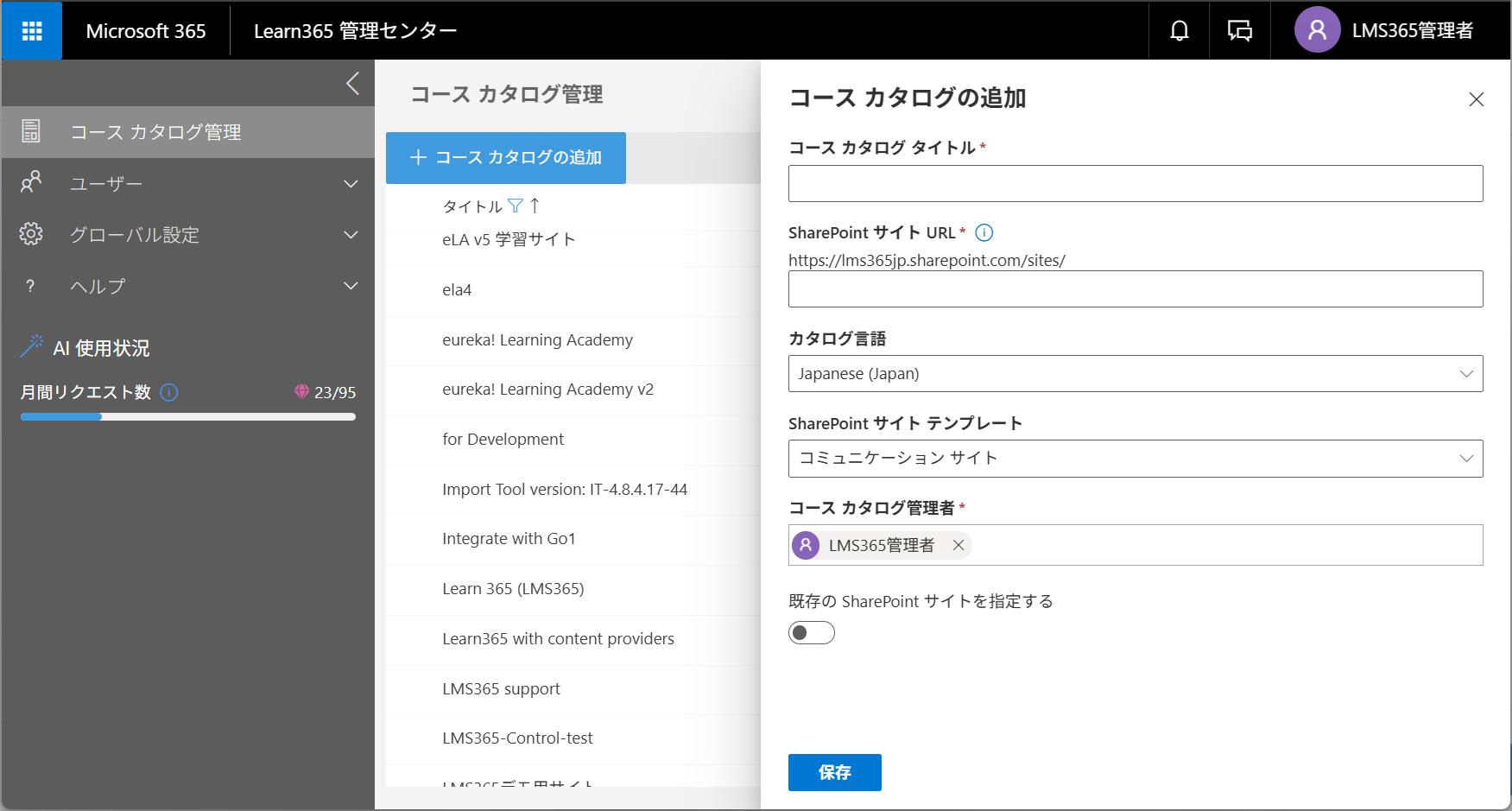1512x811 pixels.
Task: Select the Learn 365 (LMS365) row
Action: click(x=573, y=589)
